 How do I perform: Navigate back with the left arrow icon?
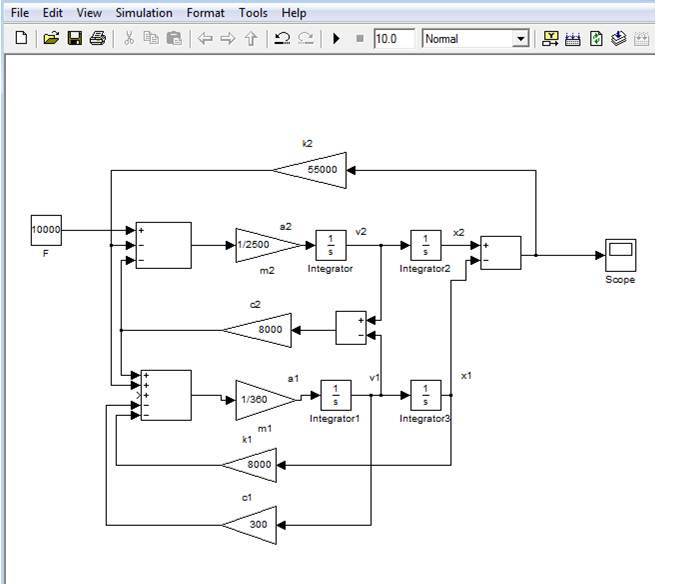[205, 39]
